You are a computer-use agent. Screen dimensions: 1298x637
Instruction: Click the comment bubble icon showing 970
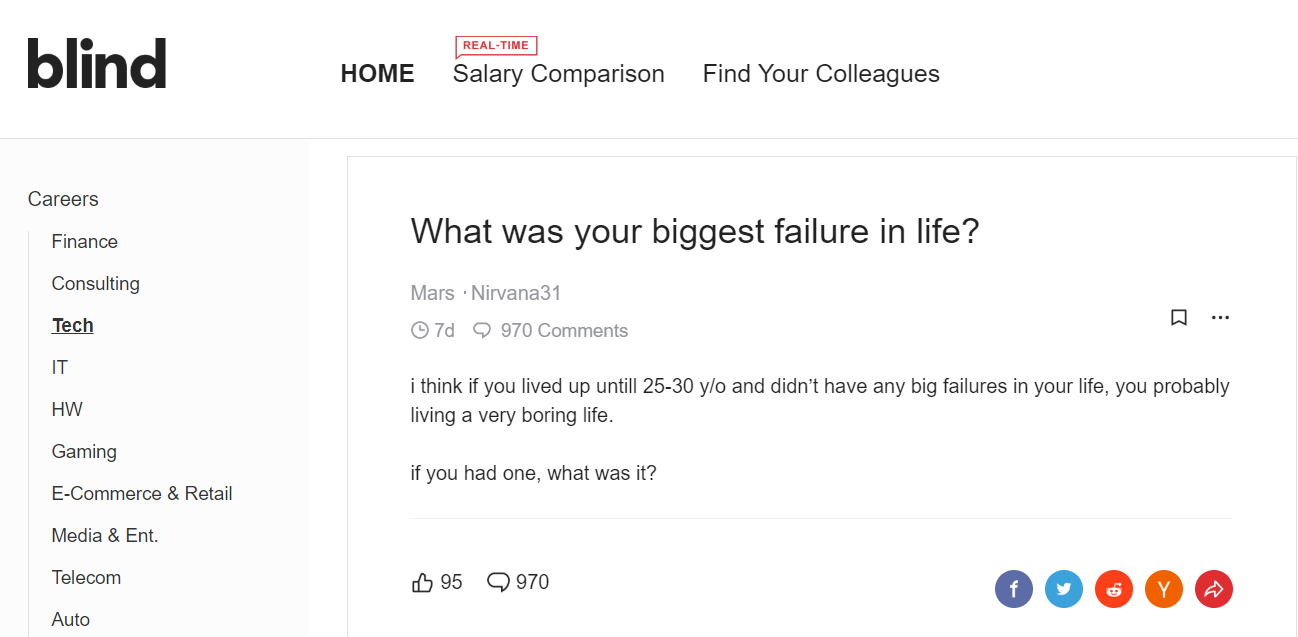pyautogui.click(x=498, y=582)
